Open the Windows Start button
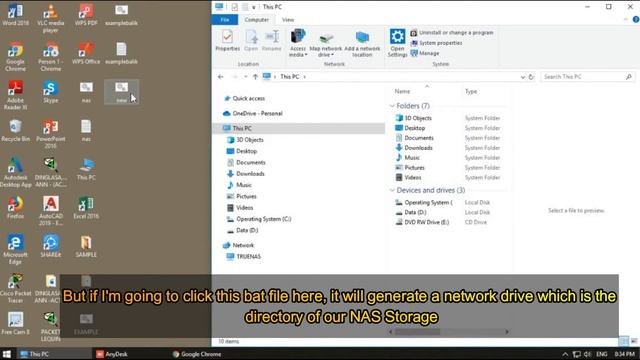This screenshot has width=640, height=360. pyautogui.click(x=7, y=354)
